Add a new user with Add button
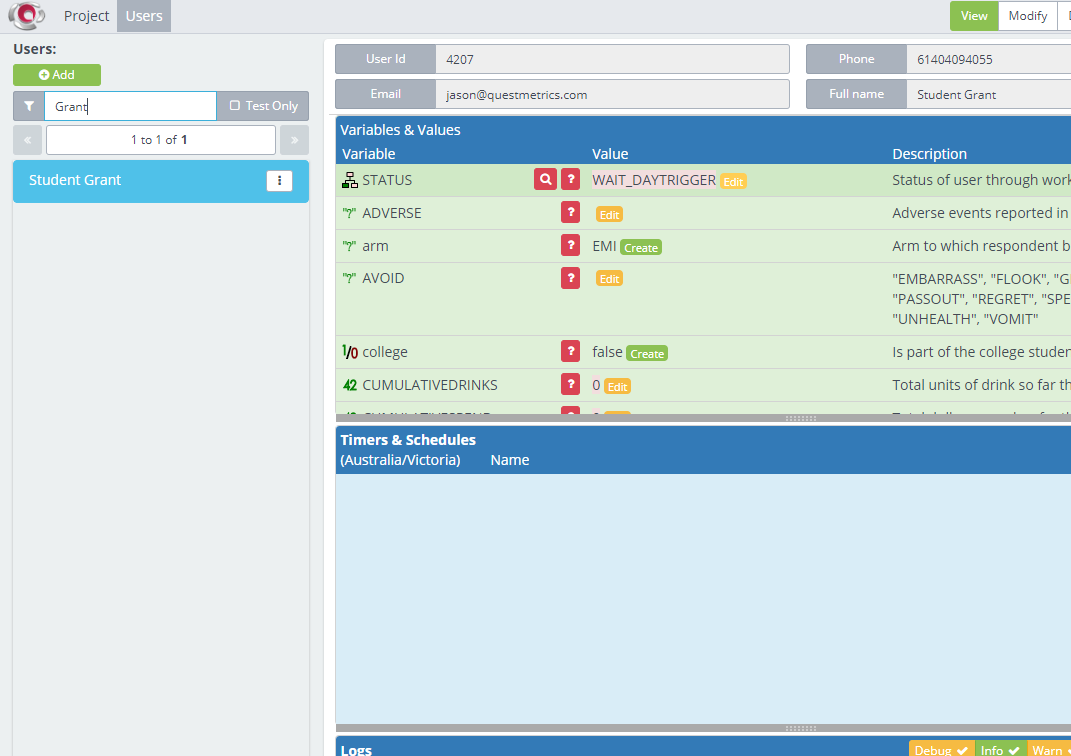Viewport: 1071px width, 756px height. click(x=57, y=75)
